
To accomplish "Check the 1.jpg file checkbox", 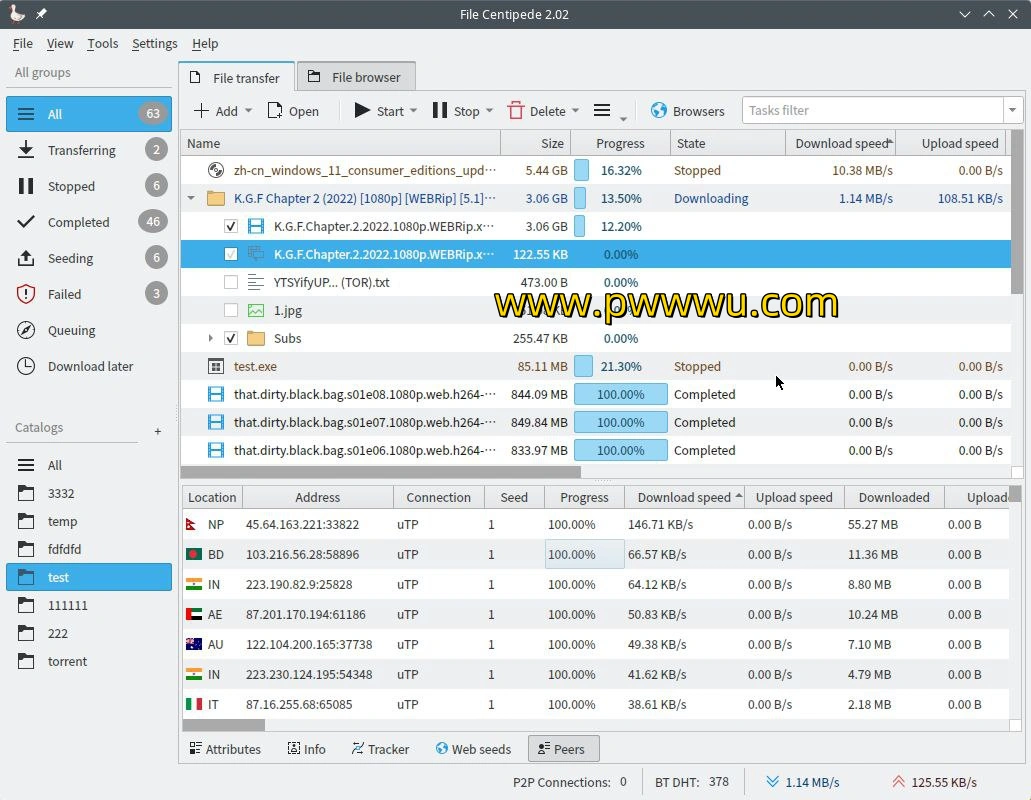I will (231, 310).
